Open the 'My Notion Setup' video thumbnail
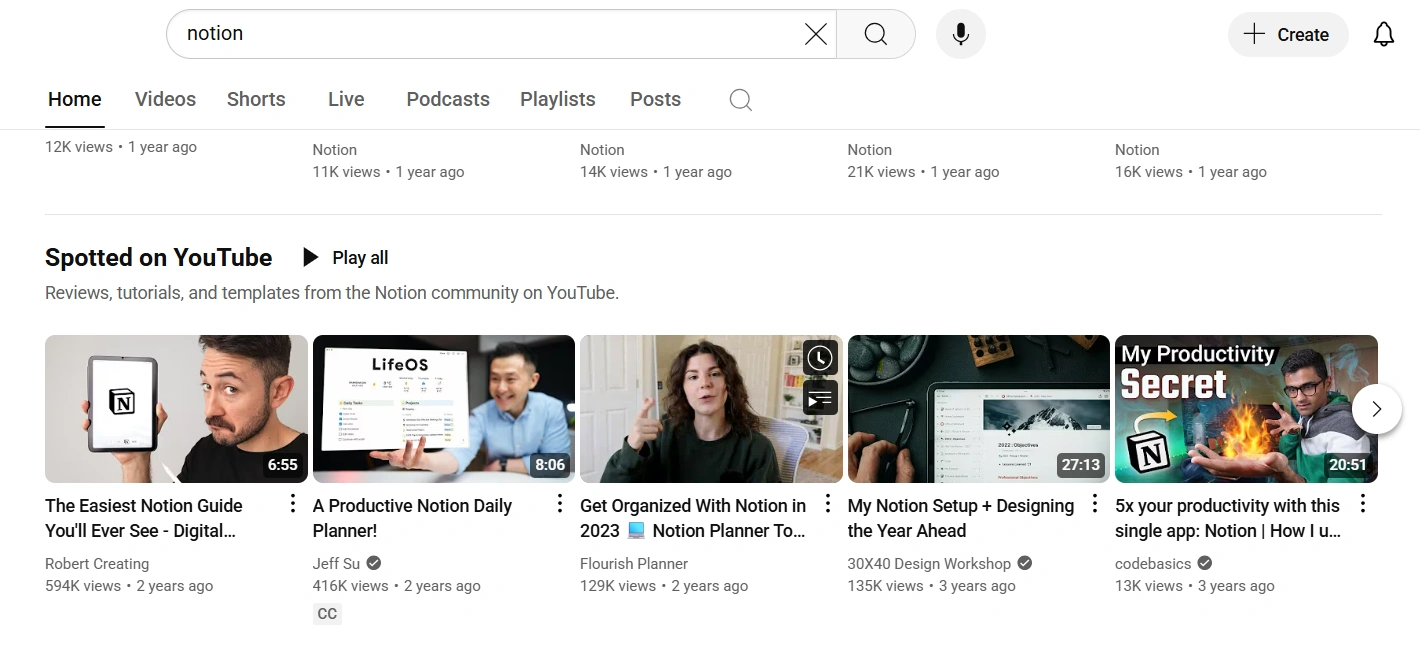 [x=977, y=408]
